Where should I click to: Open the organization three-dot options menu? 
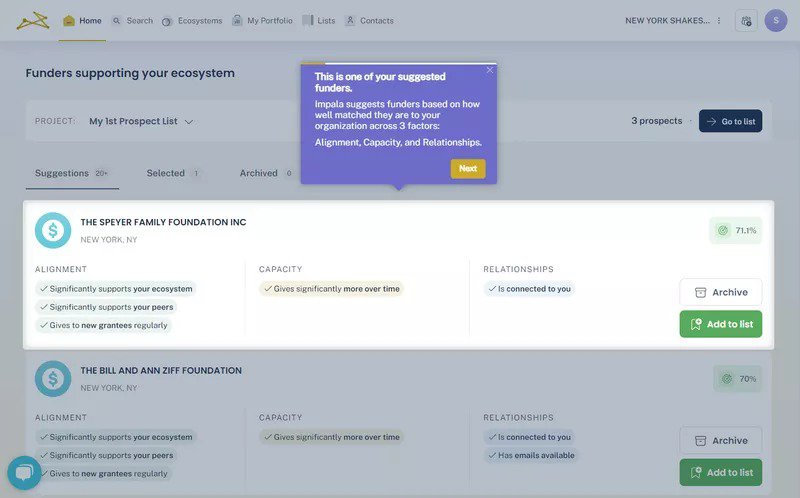[x=718, y=21]
